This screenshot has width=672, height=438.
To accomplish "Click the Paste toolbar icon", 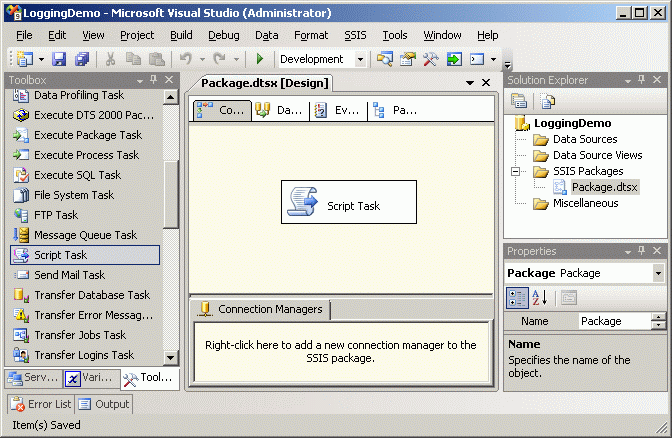I will click(156, 59).
